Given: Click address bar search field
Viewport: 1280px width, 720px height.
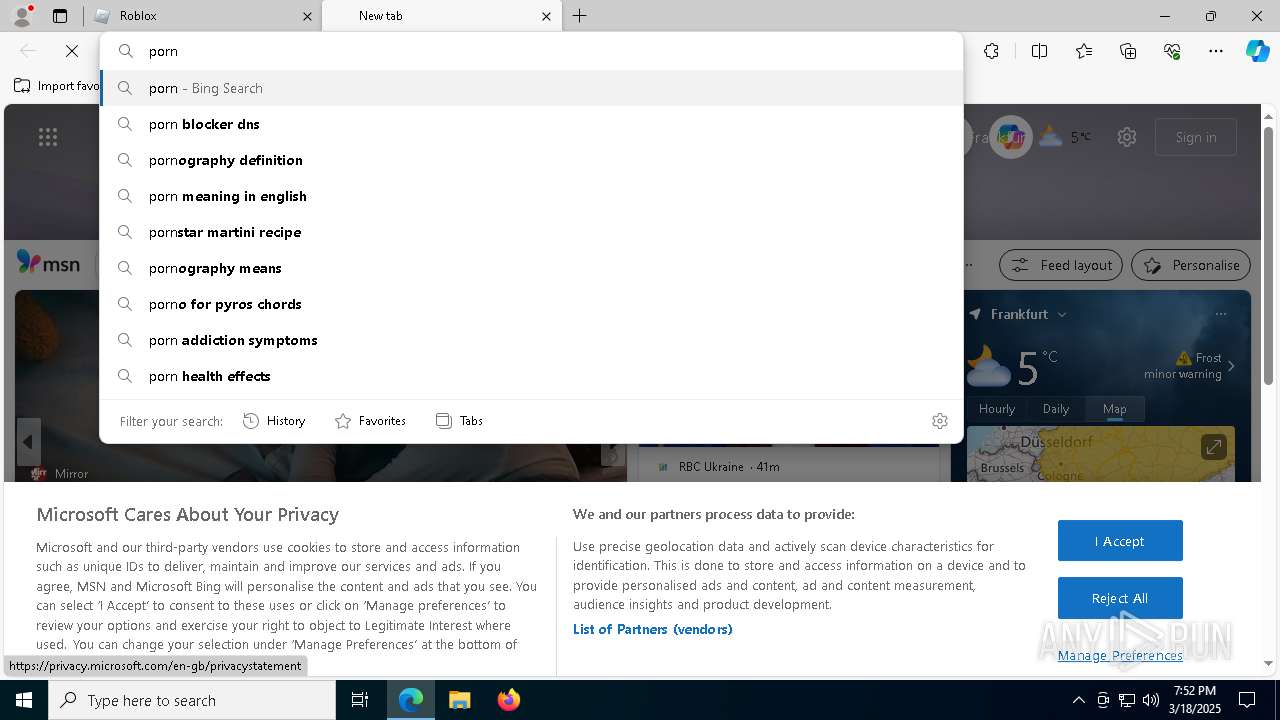Looking at the screenshot, I should coord(531,51).
